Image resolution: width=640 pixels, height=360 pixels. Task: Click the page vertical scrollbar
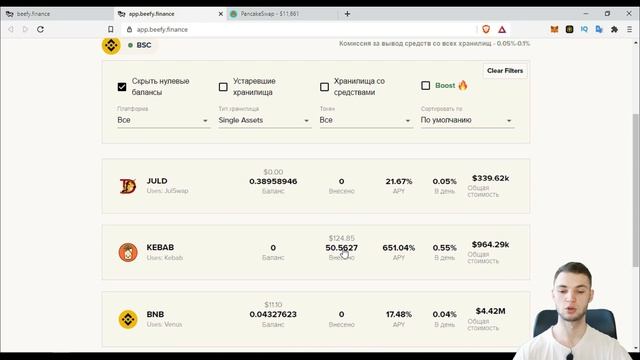636,190
